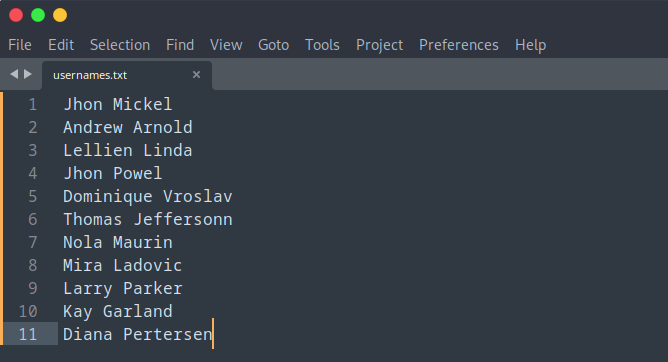Screen dimensions: 668x362
Task: Click the green window button
Action: tap(38, 15)
